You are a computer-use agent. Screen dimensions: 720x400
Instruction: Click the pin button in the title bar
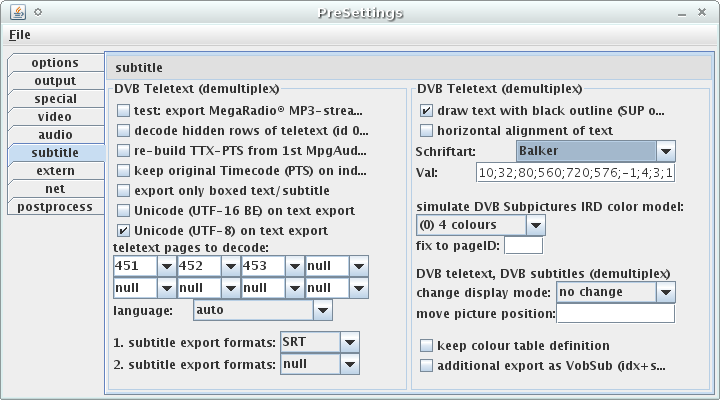[37, 13]
